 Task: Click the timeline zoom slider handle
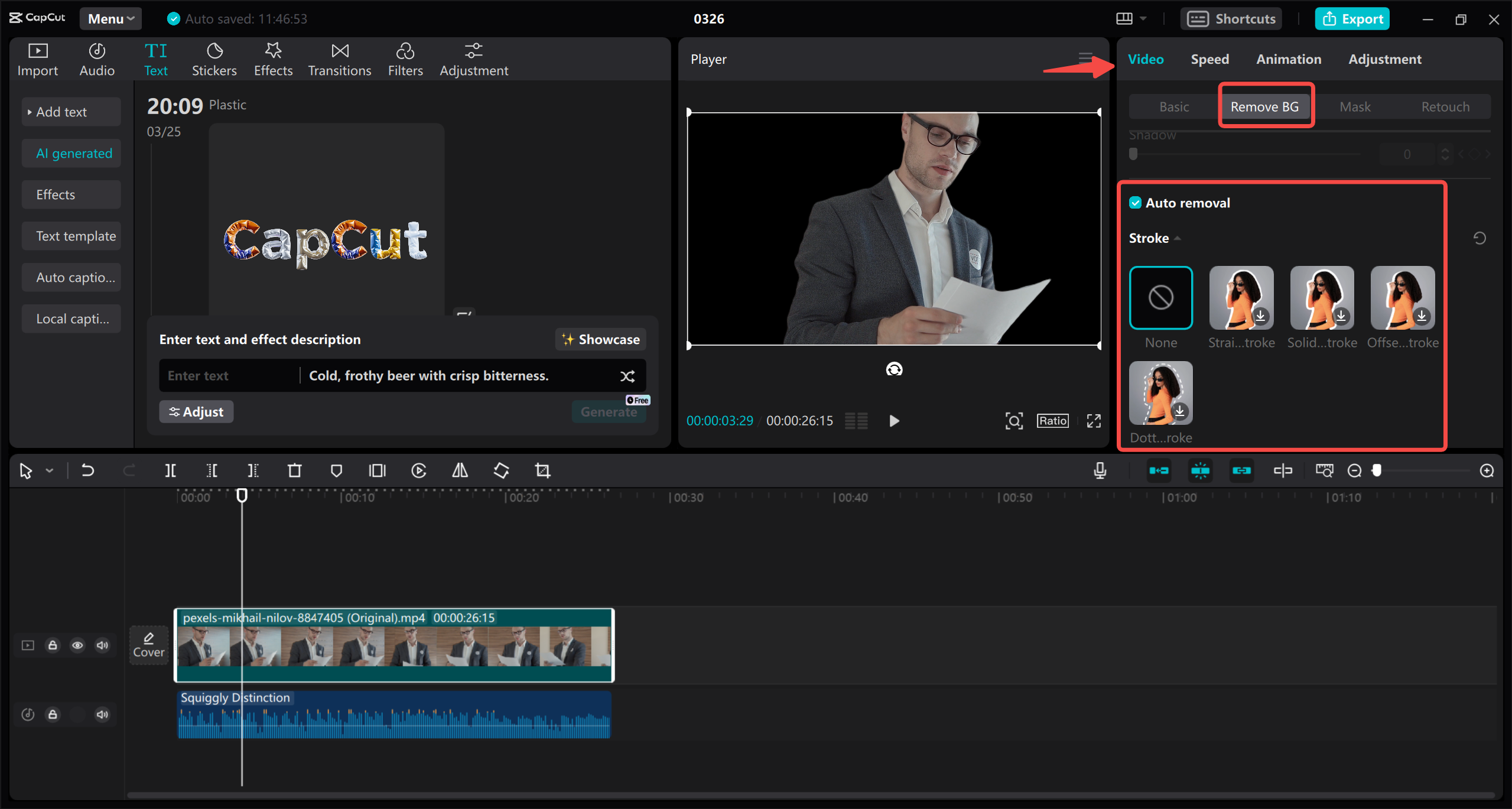coord(1377,470)
